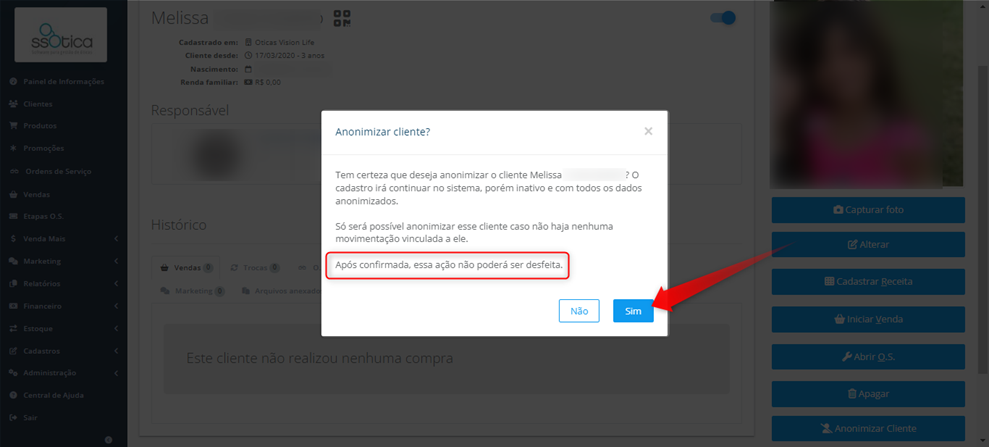Click the ssOtica logo
Viewport: 989px width, 447px height.
(61, 35)
